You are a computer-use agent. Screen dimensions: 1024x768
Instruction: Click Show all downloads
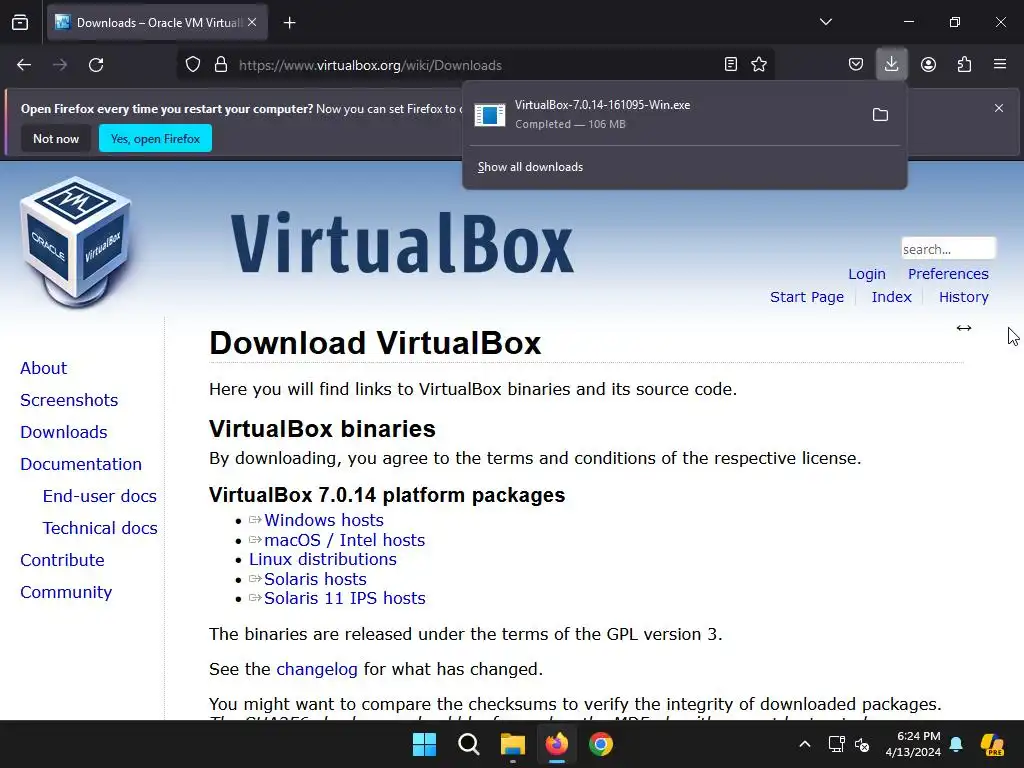click(x=530, y=167)
